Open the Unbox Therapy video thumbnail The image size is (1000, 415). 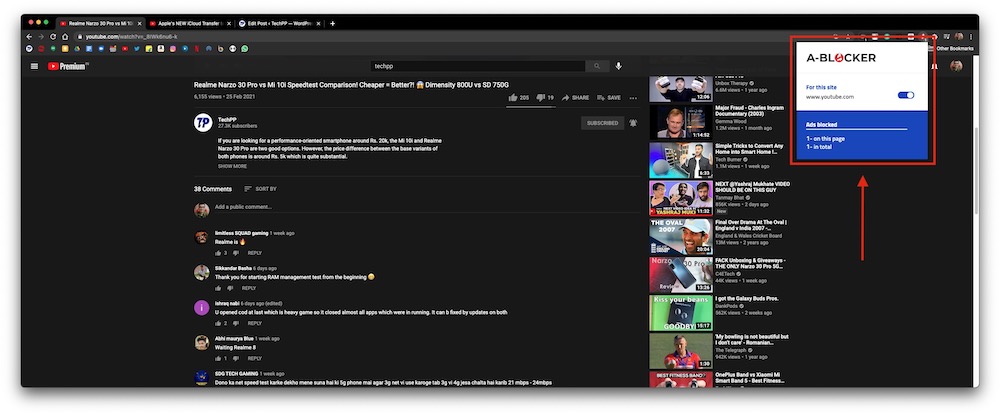tap(680, 89)
